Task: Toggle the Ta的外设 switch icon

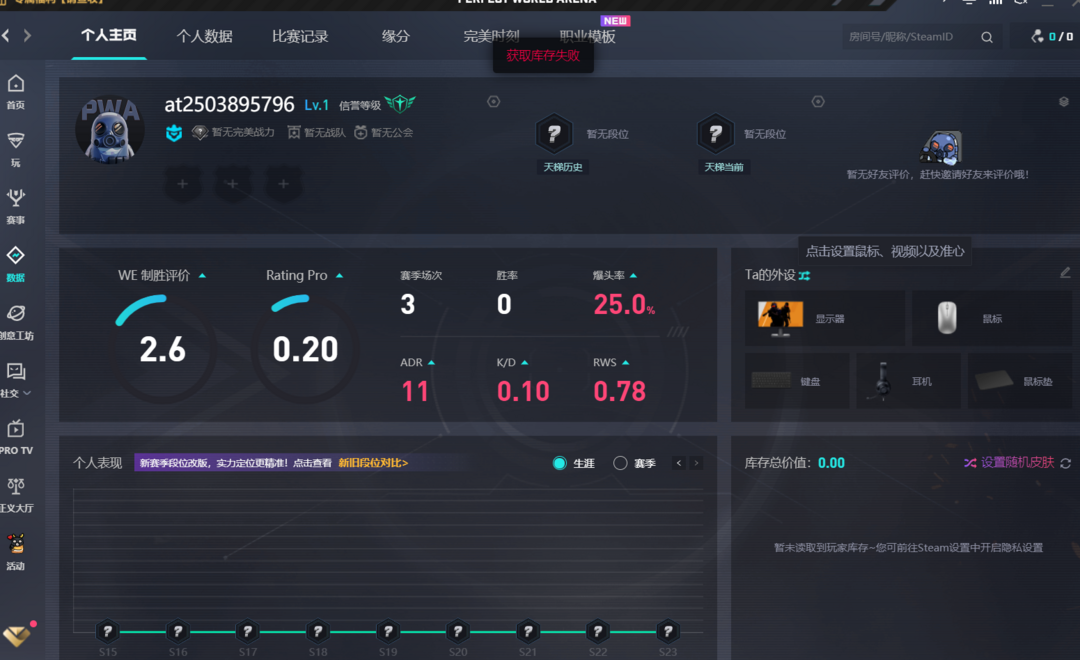Action: tap(805, 275)
